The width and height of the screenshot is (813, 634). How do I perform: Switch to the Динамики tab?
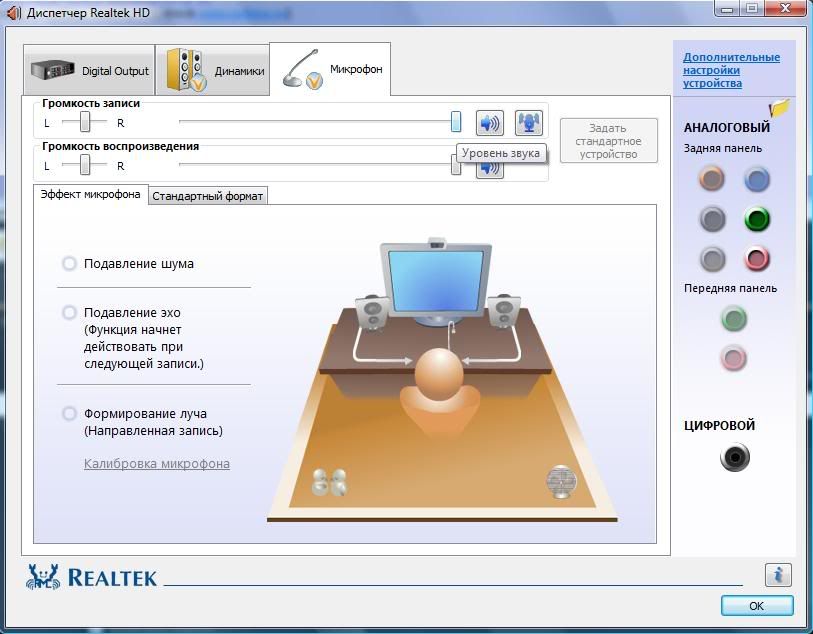click(213, 70)
